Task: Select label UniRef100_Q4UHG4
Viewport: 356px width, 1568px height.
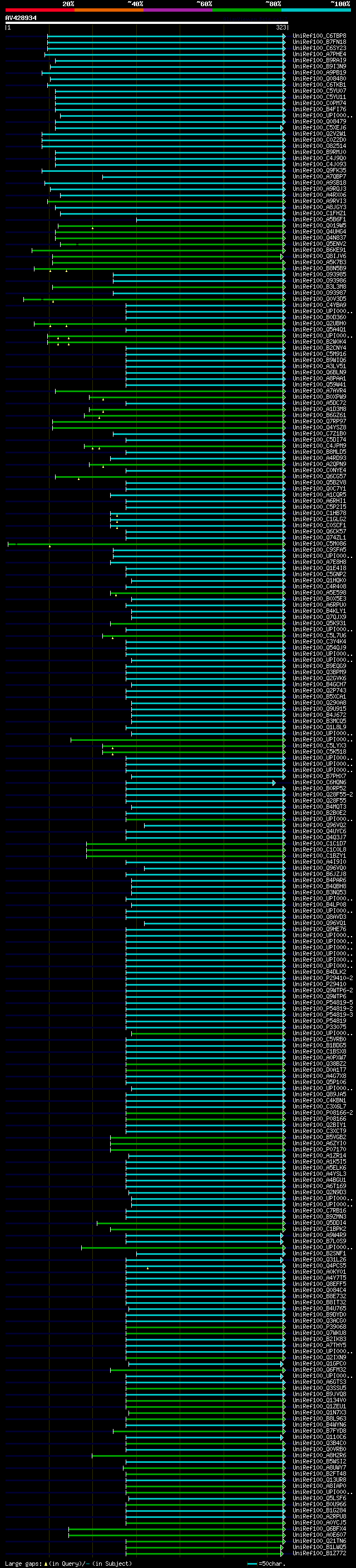Action: click(319, 232)
